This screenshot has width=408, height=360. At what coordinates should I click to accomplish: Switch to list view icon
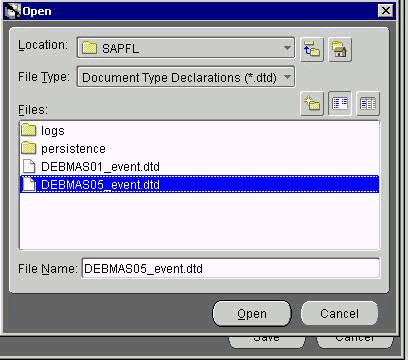click(x=340, y=103)
